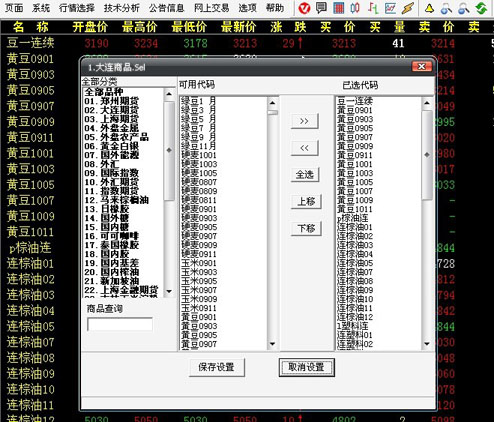Screen dimensions: 494x422
Task: Select 22. 上海金融期货 category
Action: coord(121,290)
